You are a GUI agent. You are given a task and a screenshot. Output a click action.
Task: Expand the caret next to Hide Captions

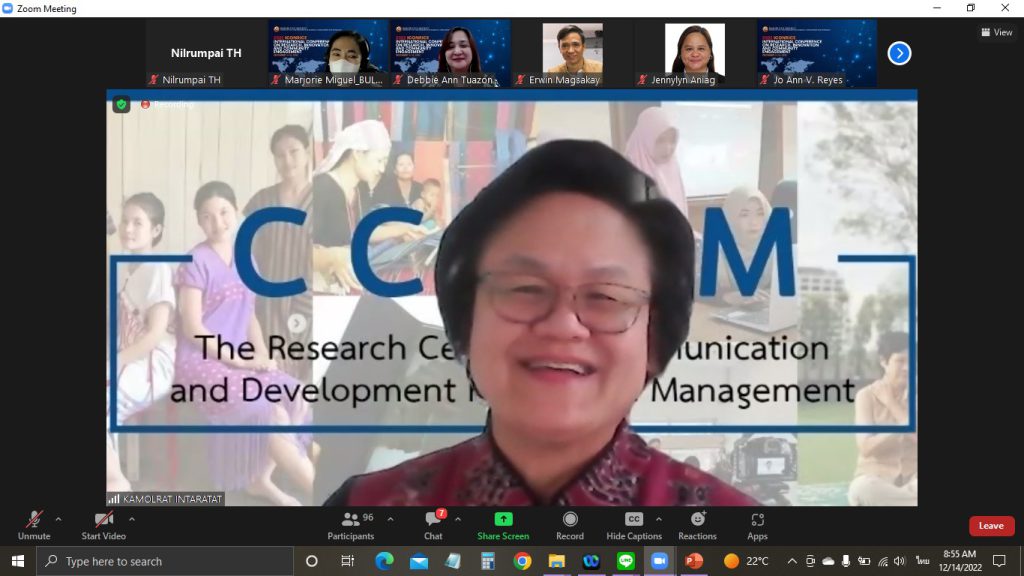pyautogui.click(x=658, y=519)
